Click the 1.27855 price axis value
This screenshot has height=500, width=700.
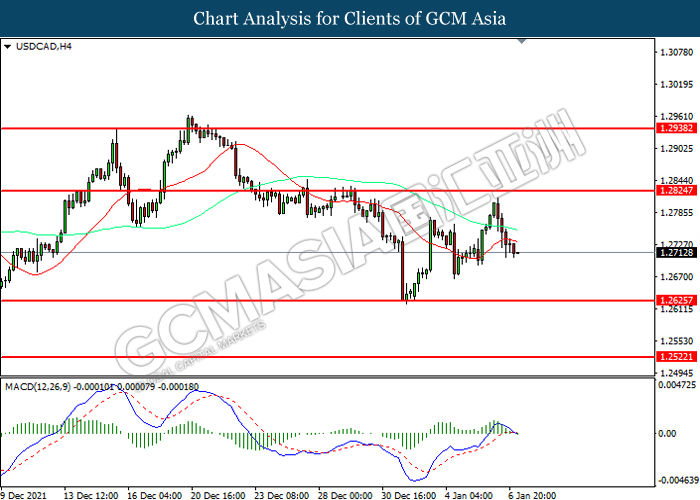pyautogui.click(x=676, y=213)
